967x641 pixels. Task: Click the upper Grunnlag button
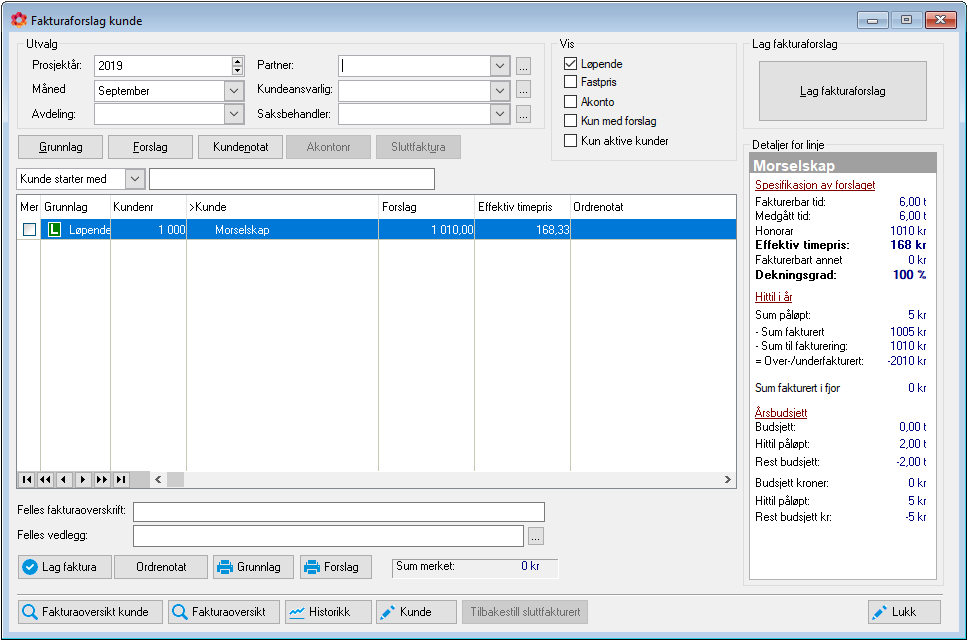coord(60,147)
